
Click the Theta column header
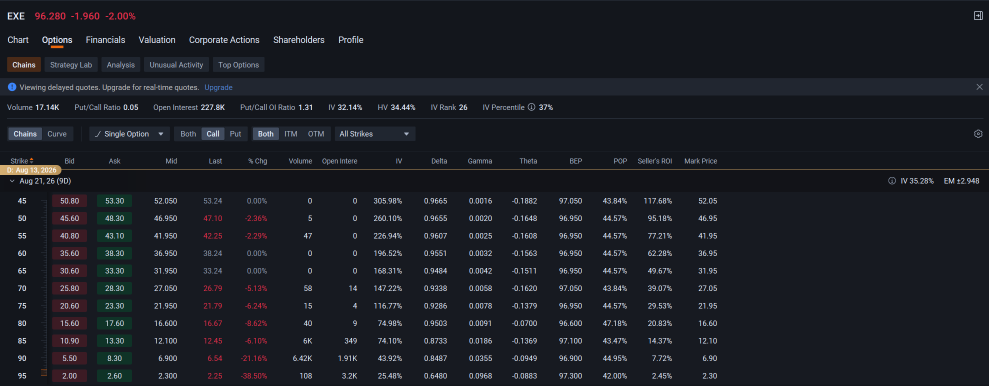coord(529,161)
